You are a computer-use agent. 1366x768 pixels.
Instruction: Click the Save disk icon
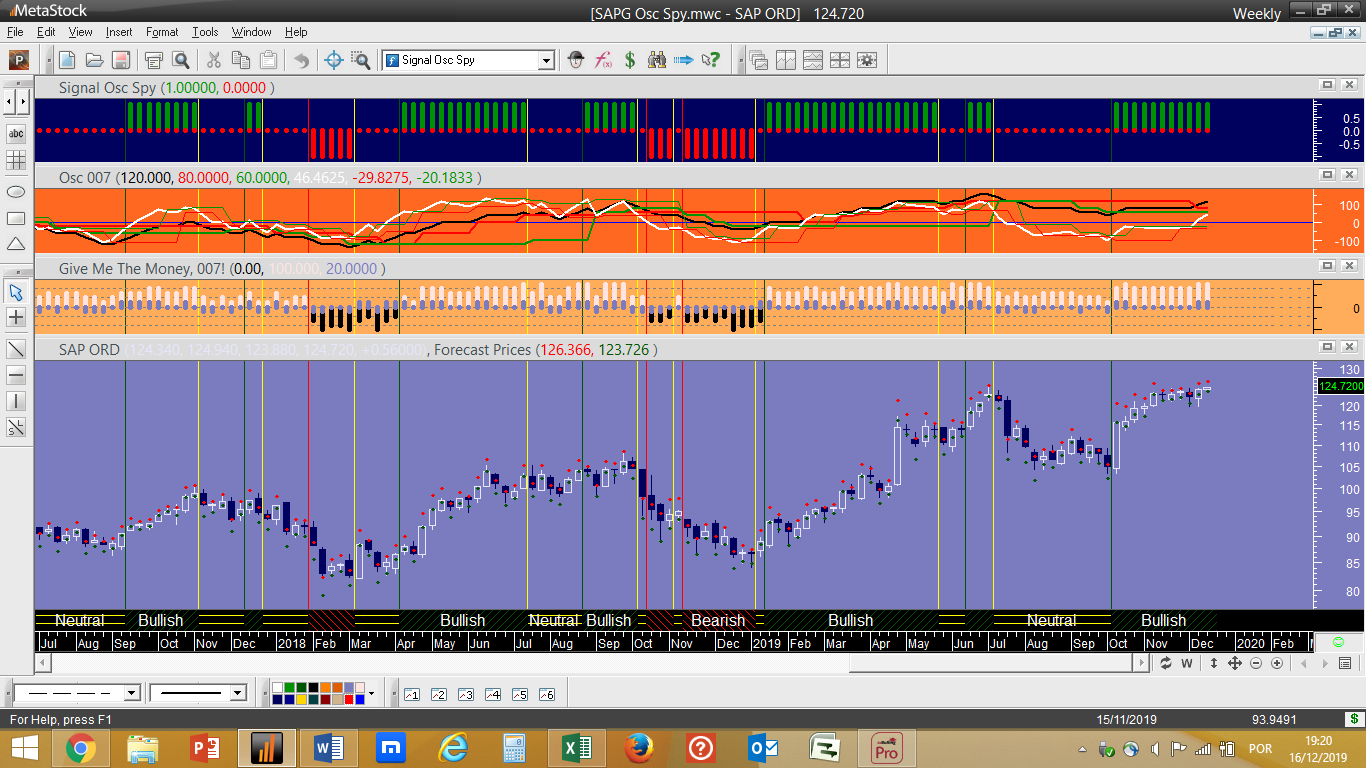[120, 60]
